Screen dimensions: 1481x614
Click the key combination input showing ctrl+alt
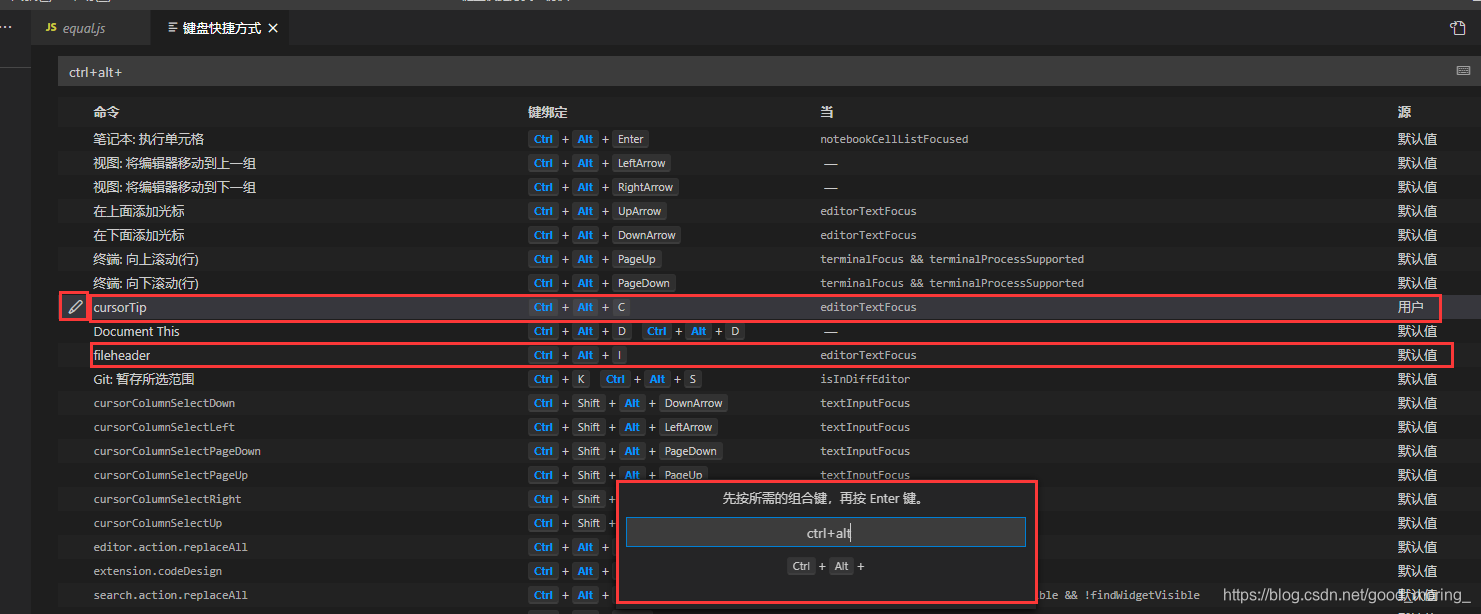(x=826, y=533)
